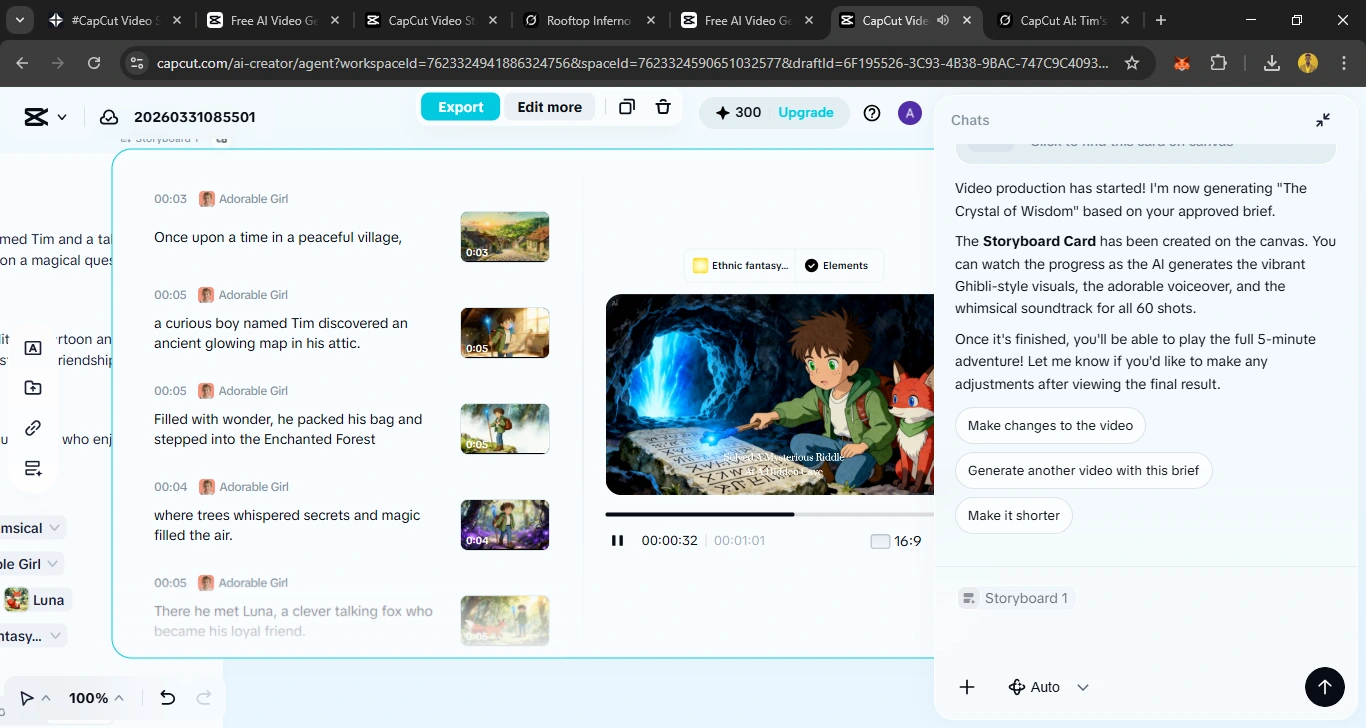
Task: Open thumbnail for the glowing map scene
Action: click(x=505, y=333)
